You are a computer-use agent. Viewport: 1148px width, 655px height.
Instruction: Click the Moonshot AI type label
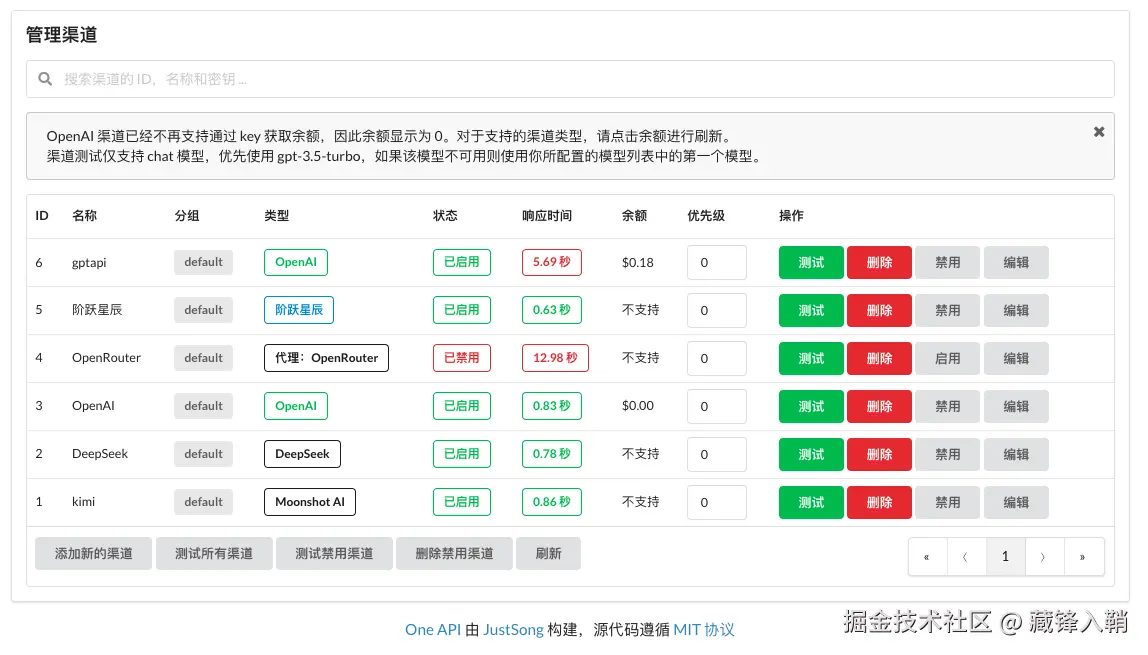point(310,502)
